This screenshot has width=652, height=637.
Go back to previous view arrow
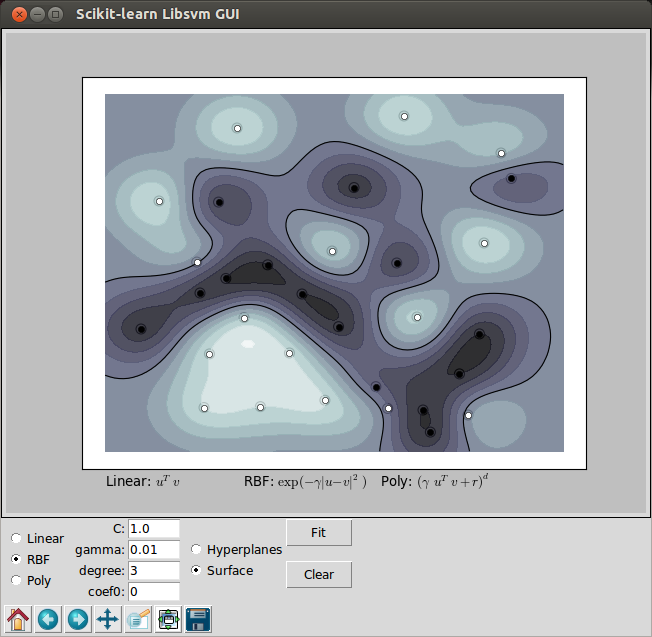[48, 619]
